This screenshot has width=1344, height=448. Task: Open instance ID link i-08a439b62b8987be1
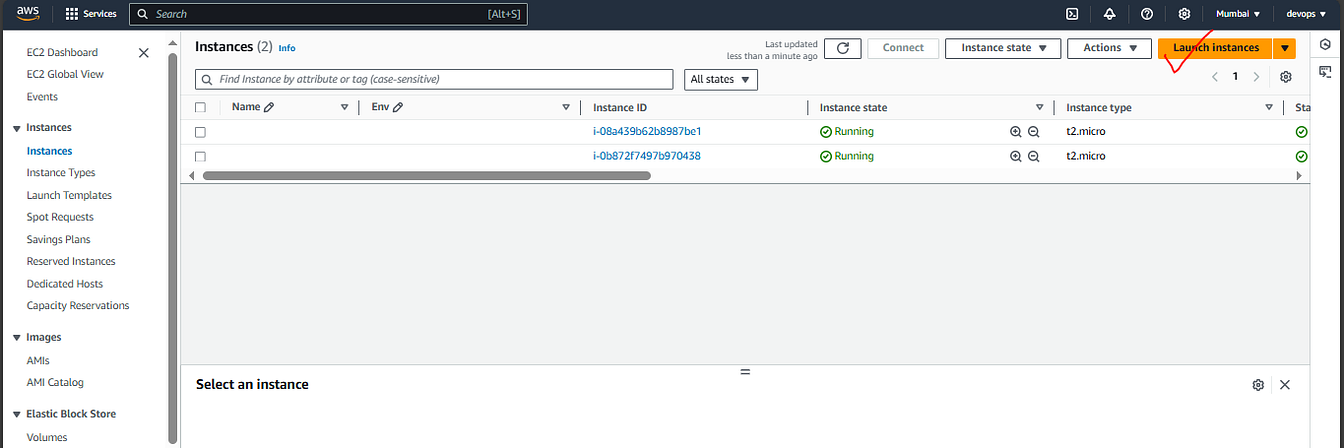(x=647, y=132)
